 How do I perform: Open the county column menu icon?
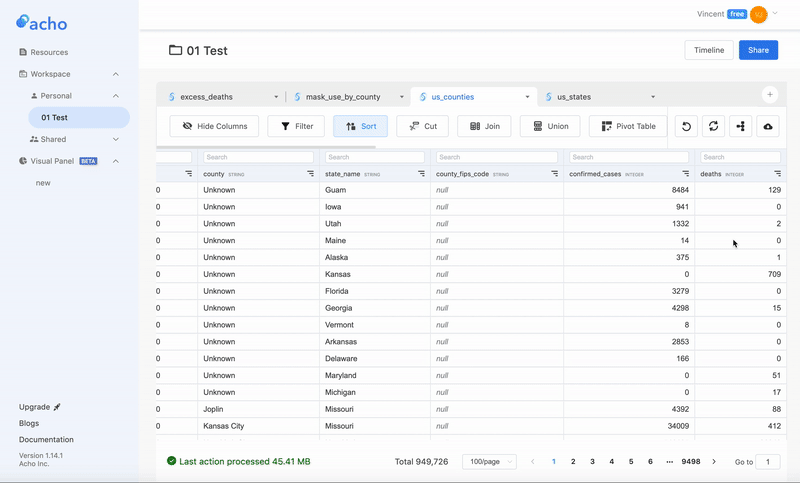pos(310,174)
